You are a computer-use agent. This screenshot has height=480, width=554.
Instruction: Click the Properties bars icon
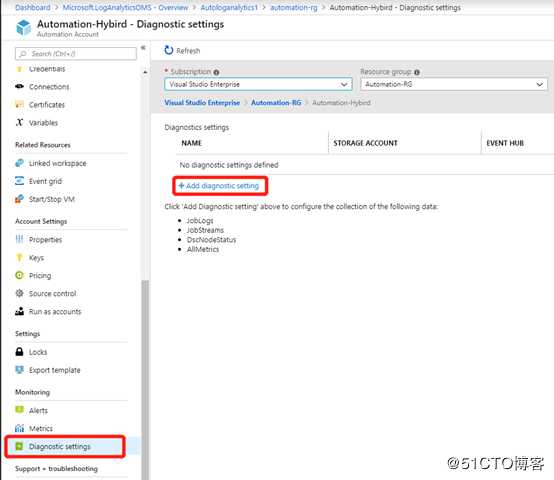click(19, 239)
